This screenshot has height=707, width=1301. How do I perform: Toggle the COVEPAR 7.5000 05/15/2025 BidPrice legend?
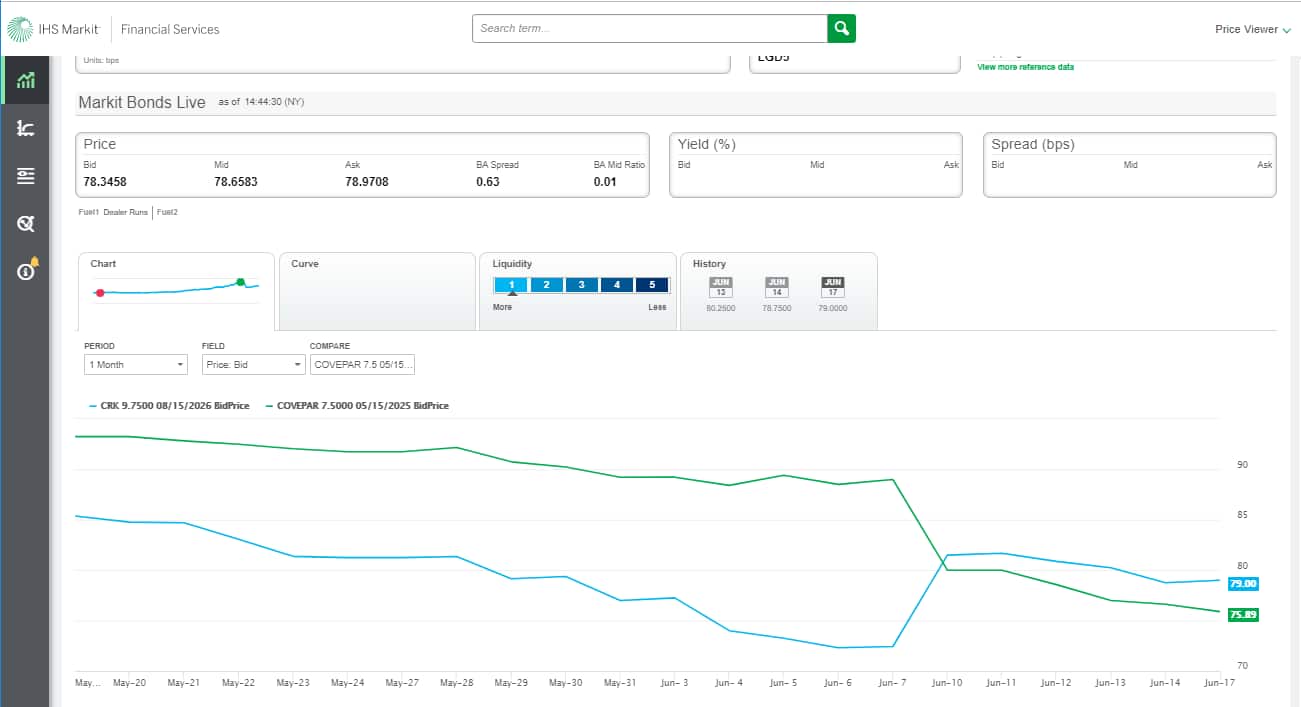(x=357, y=406)
